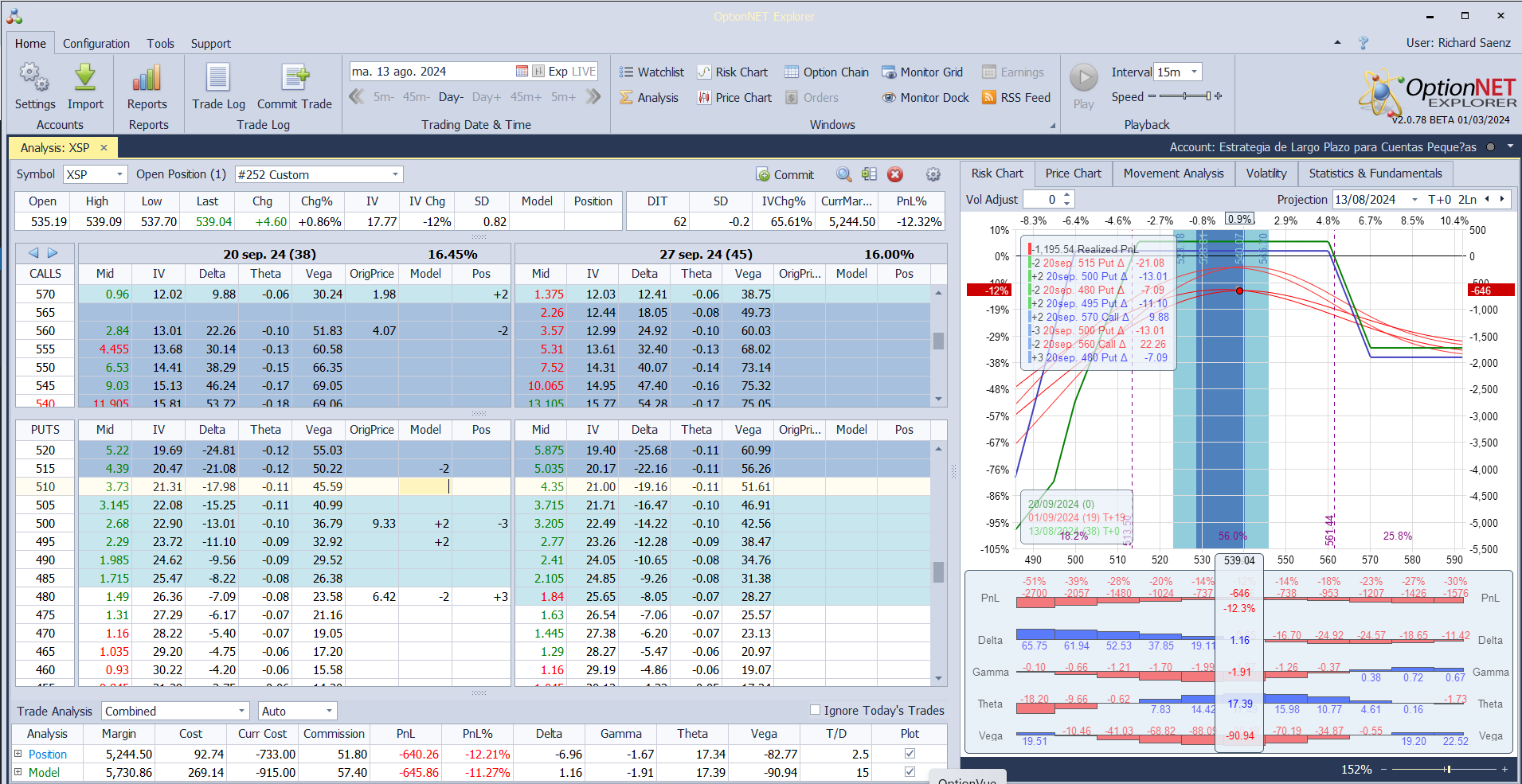Image resolution: width=1522 pixels, height=784 pixels.
Task: Expand the Interval 15m dropdown
Action: [1194, 72]
